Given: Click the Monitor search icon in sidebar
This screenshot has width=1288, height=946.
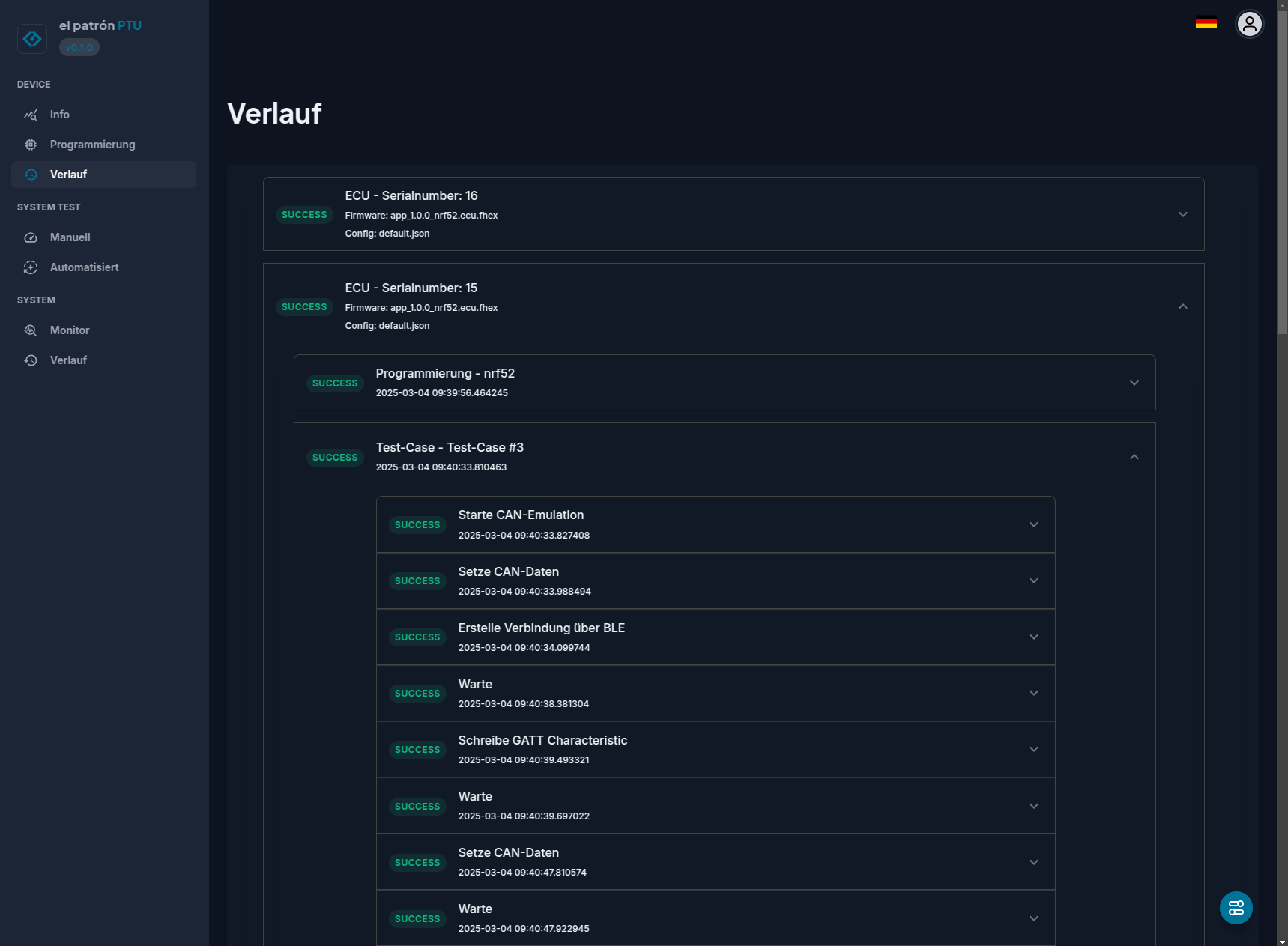Looking at the screenshot, I should 31,330.
